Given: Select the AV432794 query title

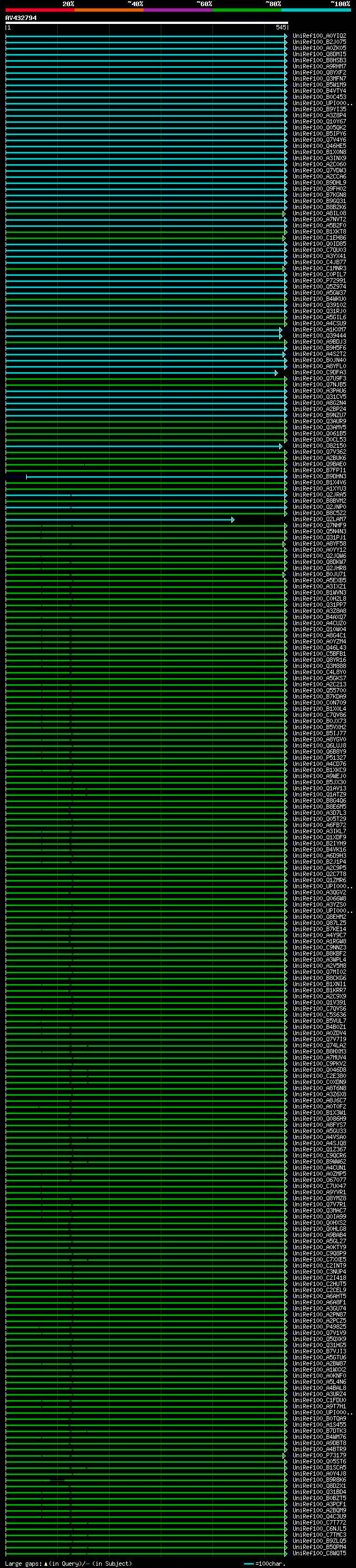Looking at the screenshot, I should pyautogui.click(x=21, y=18).
